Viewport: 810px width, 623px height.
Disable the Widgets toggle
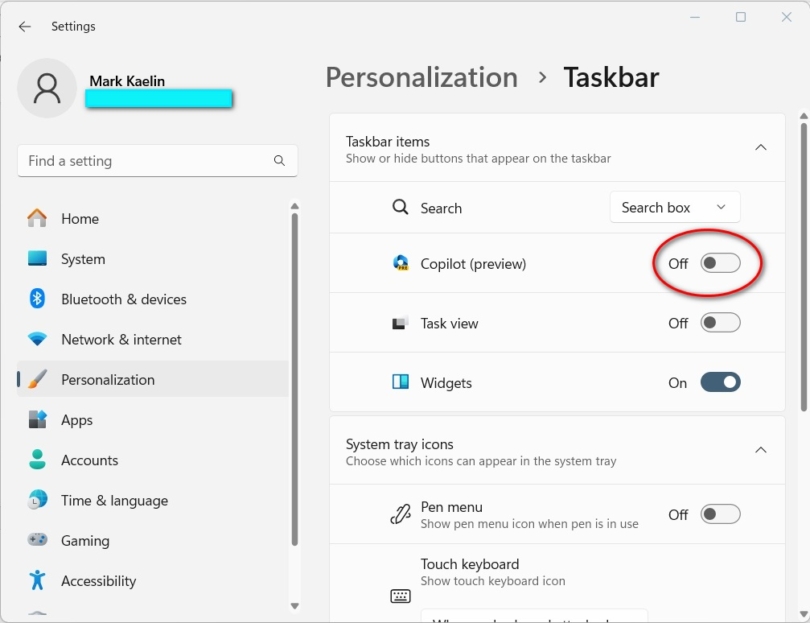pyautogui.click(x=721, y=382)
